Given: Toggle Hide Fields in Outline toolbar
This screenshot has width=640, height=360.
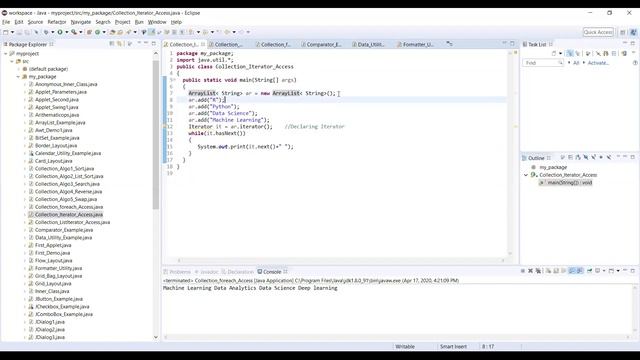Looking at the screenshot, I should [586, 158].
